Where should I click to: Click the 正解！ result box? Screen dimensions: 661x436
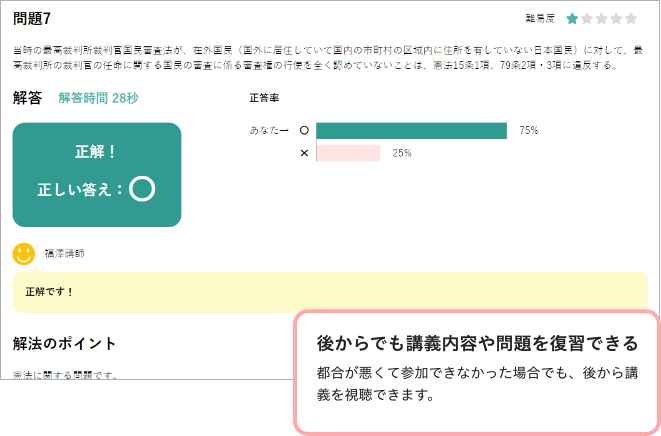[97, 175]
